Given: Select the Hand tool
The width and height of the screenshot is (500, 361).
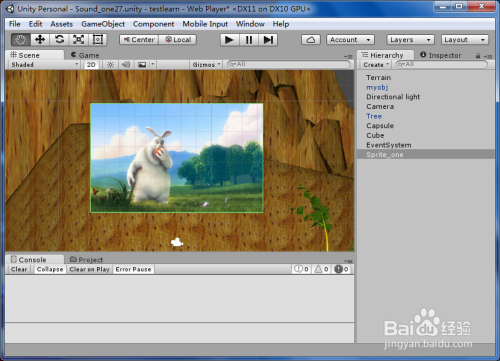Looking at the screenshot, I should click(x=21, y=40).
